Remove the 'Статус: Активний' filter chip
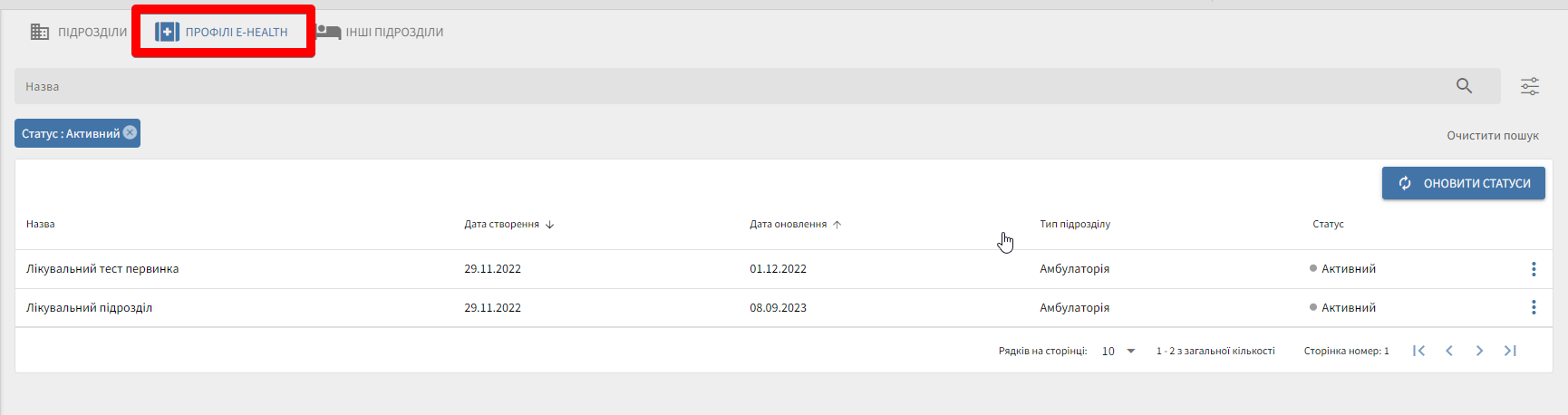This screenshot has height=415, width=1568. 131,132
